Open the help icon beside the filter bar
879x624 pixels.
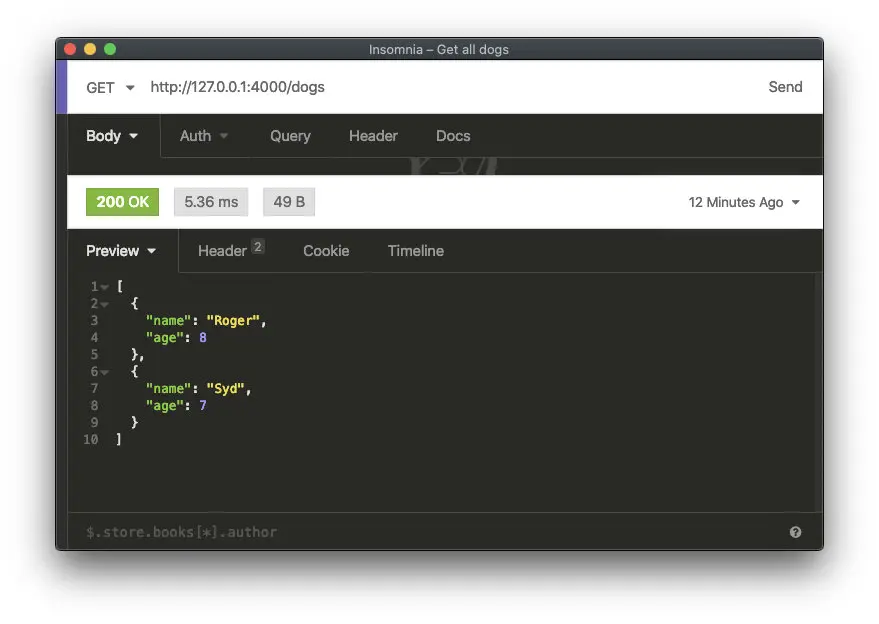pyautogui.click(x=795, y=532)
